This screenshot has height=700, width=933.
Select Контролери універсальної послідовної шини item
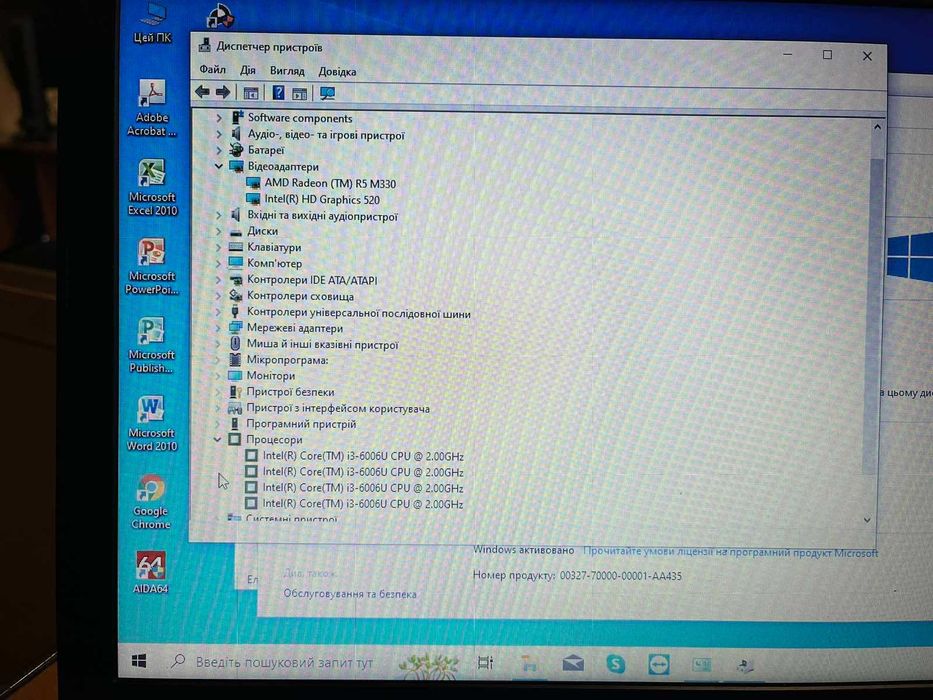[x=359, y=312]
